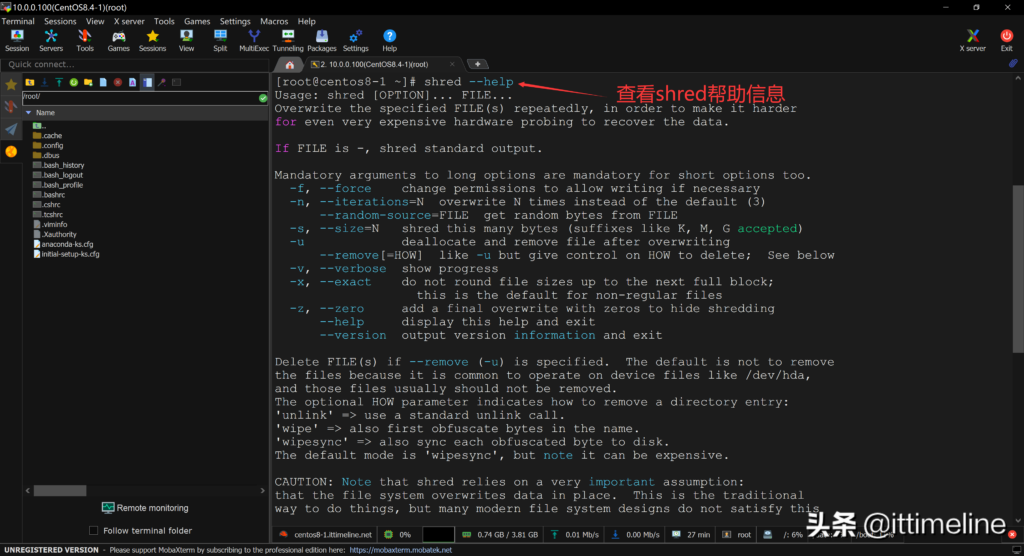Select the 10.0.0.100 CentOS8.4-1 terminal tab
Viewport: 1024px width, 556px height.
[374, 65]
